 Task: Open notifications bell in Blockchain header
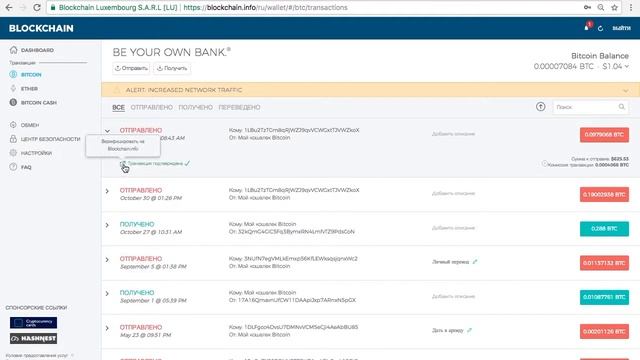click(587, 28)
